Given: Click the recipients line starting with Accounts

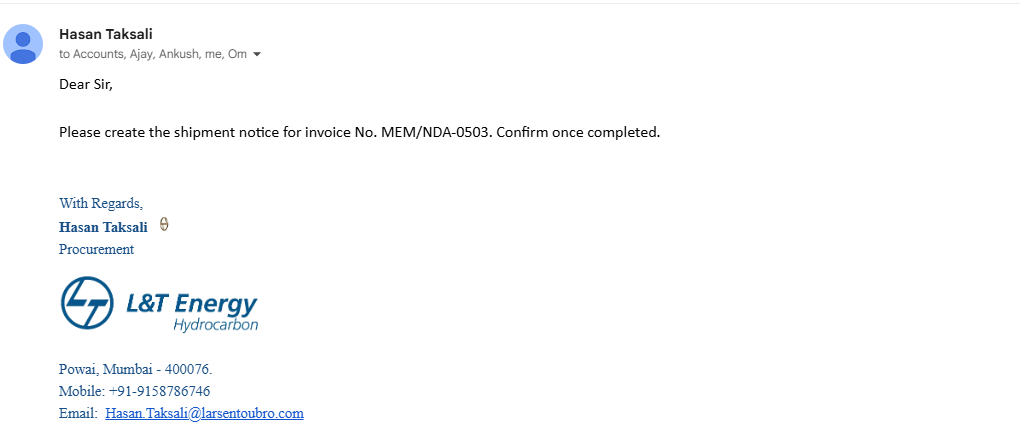Looking at the screenshot, I should (153, 55).
